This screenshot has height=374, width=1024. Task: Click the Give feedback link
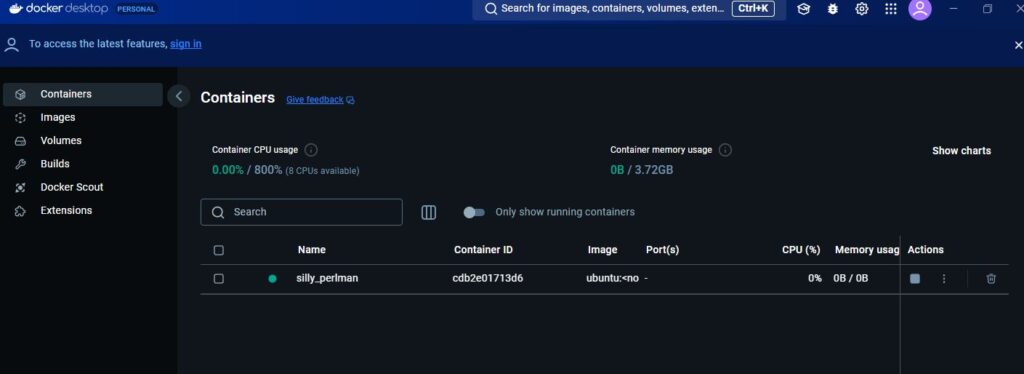pos(315,100)
